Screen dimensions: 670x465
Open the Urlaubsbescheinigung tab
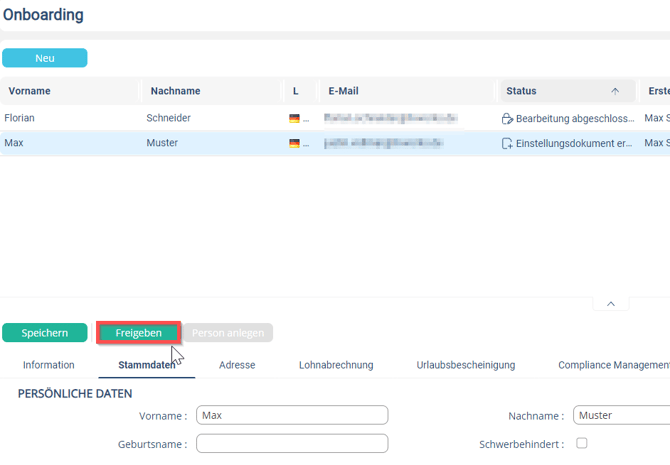[465, 365]
